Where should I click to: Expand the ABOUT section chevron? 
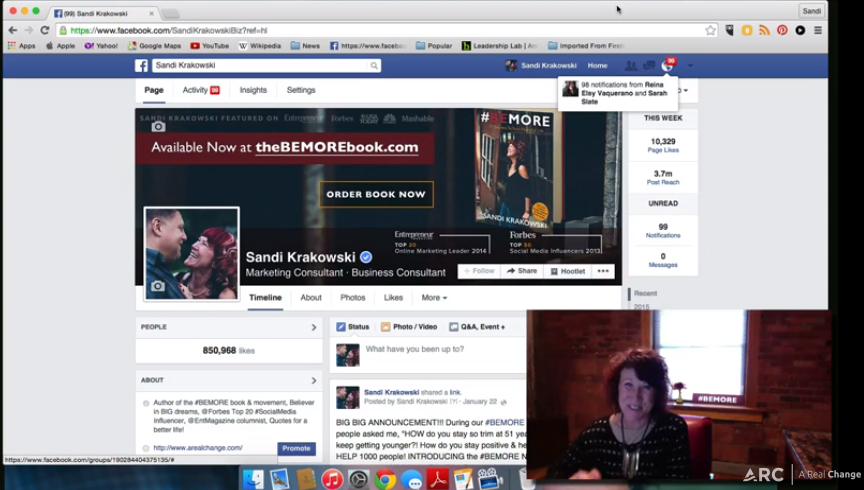pos(314,380)
